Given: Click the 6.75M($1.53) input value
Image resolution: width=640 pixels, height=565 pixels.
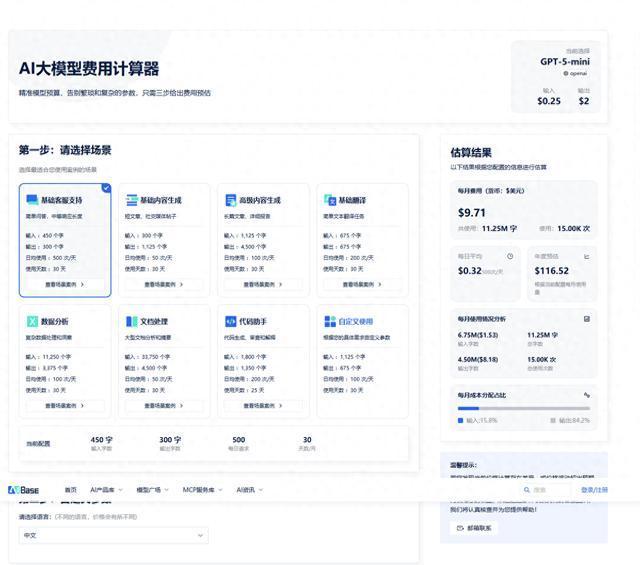Looking at the screenshot, I should (478, 335).
